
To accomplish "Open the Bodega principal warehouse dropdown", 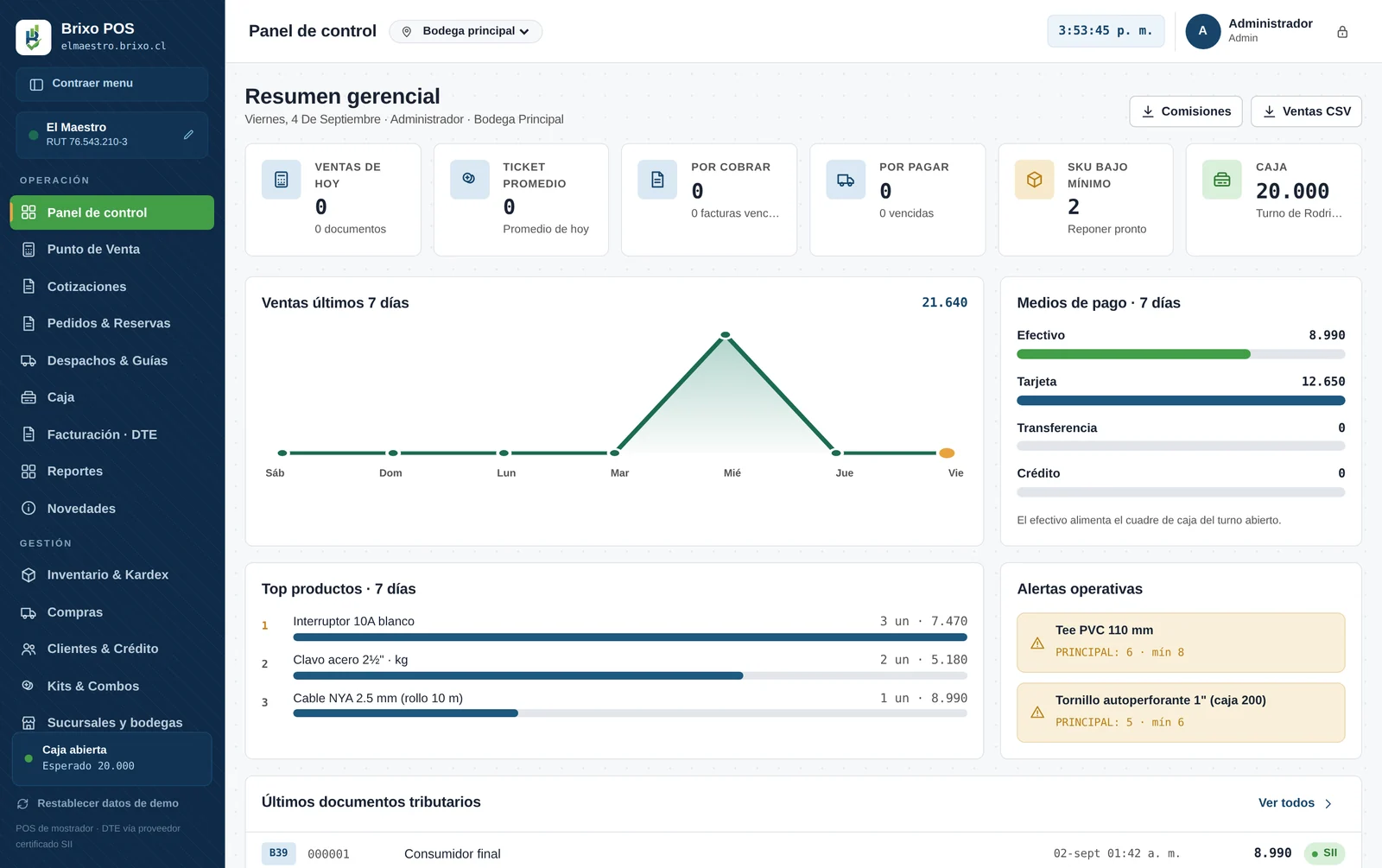I will point(466,31).
